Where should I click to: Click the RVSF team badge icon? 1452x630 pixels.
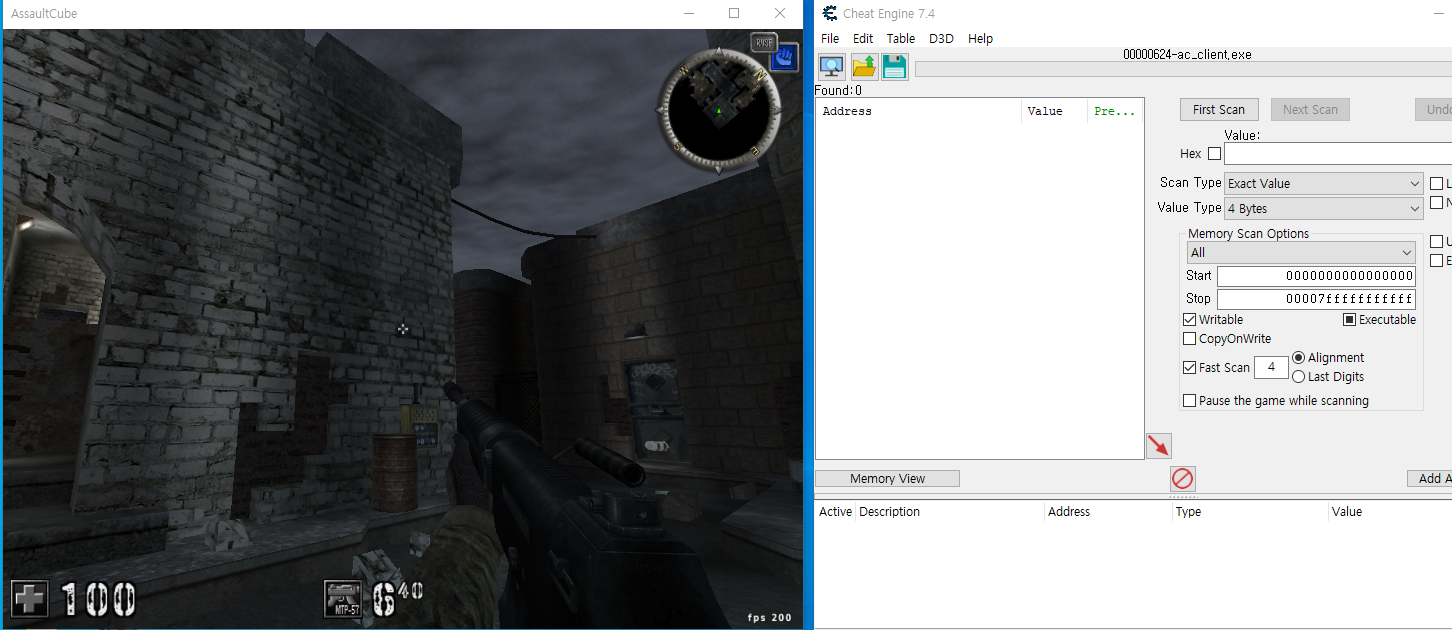pos(764,42)
